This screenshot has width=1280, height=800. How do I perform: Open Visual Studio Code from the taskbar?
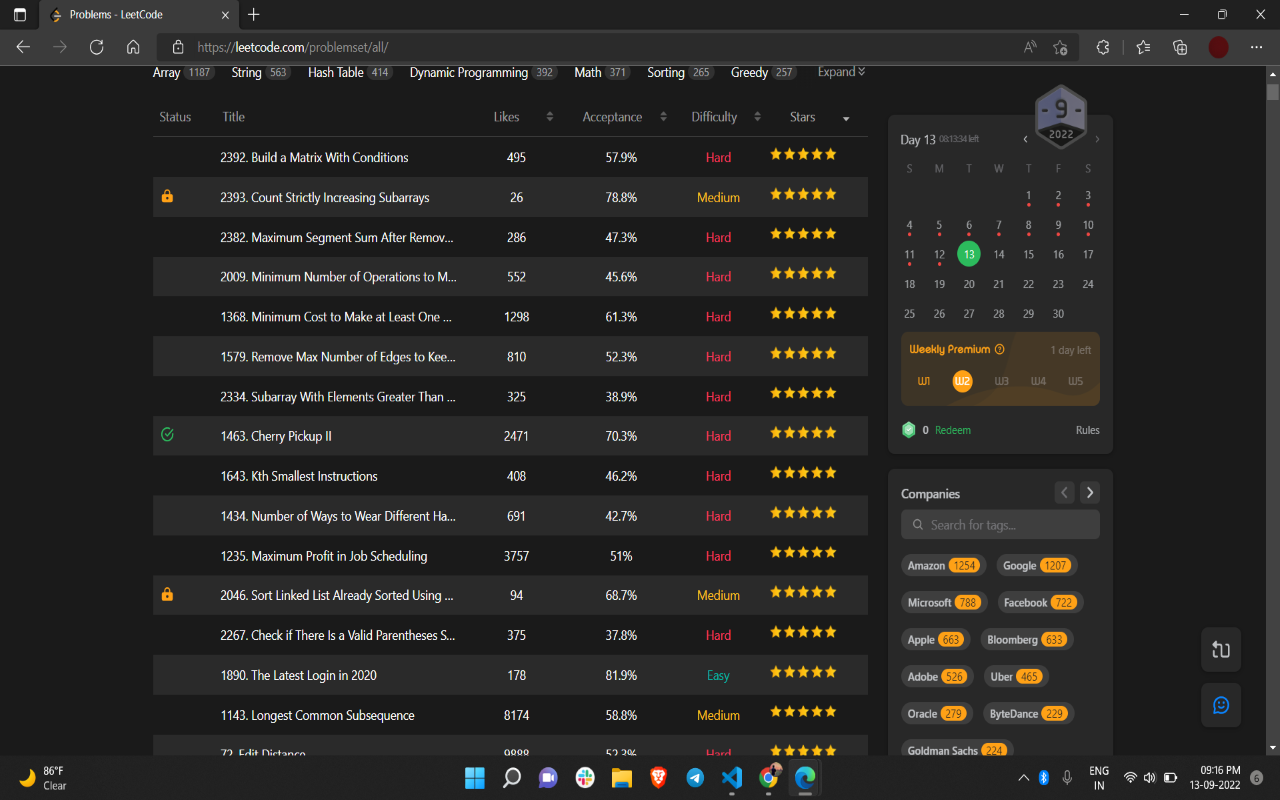pyautogui.click(x=731, y=777)
